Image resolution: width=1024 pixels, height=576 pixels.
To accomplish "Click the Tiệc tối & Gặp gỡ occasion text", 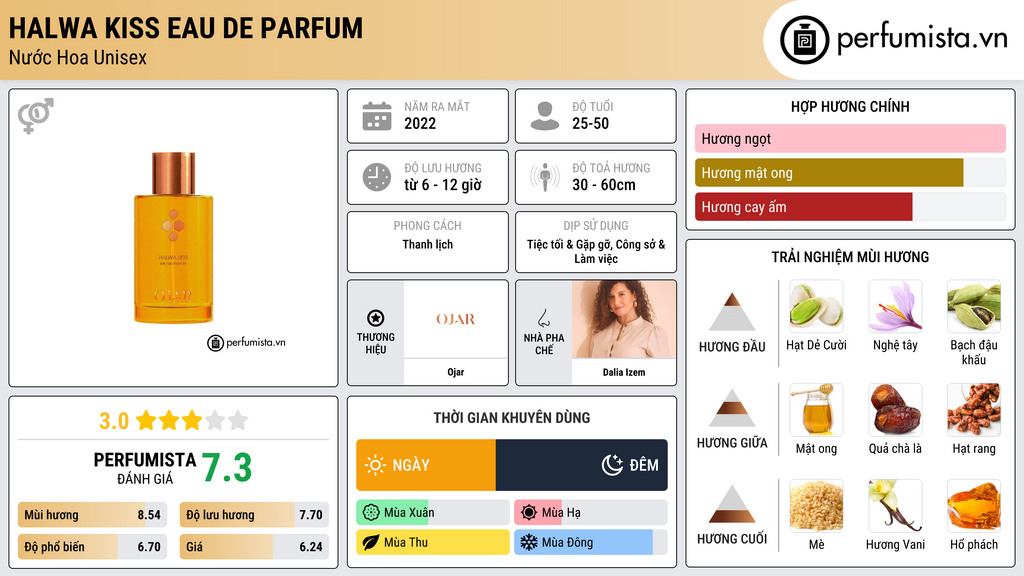I will [x=596, y=251].
